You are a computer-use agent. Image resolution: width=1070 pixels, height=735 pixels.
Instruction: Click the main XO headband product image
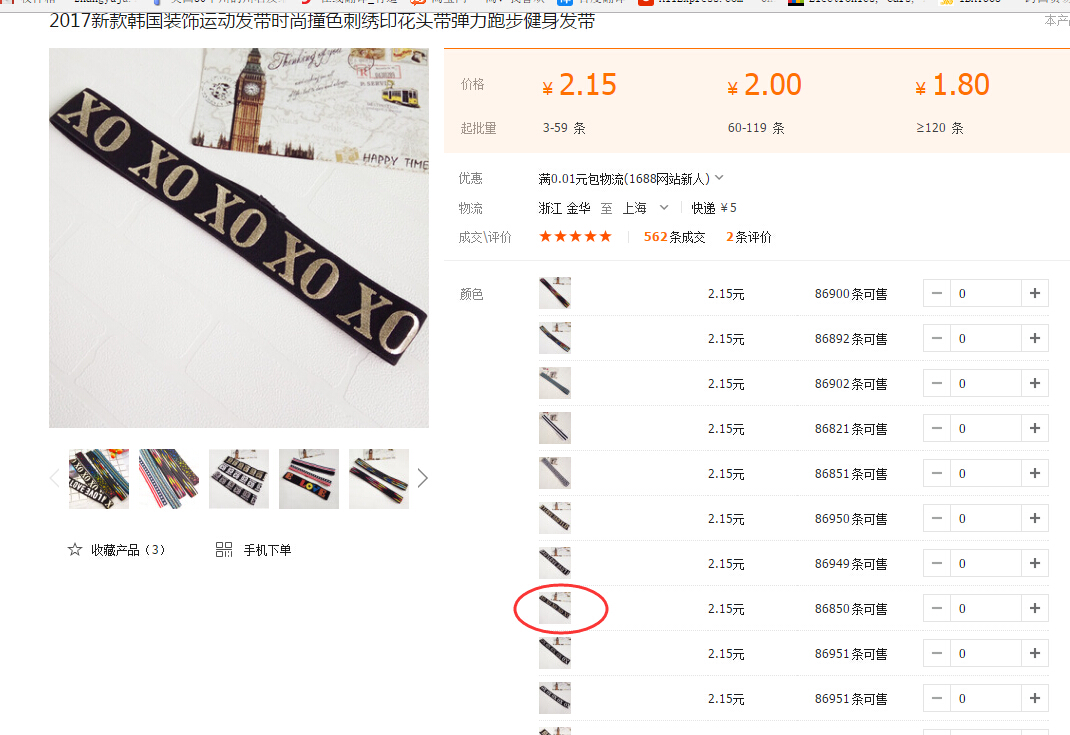click(x=239, y=238)
